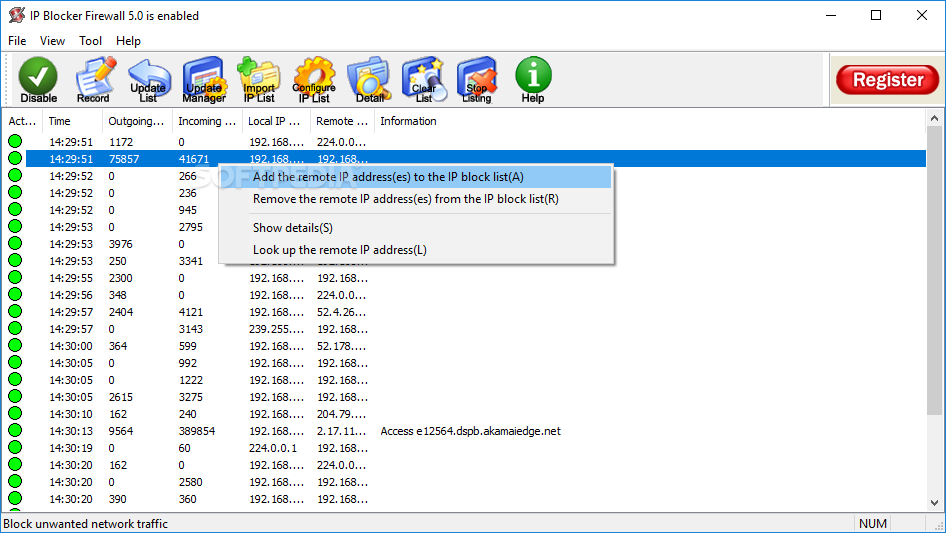Click the Stop Listing toolbar icon
The width and height of the screenshot is (946, 533).
coord(477,80)
